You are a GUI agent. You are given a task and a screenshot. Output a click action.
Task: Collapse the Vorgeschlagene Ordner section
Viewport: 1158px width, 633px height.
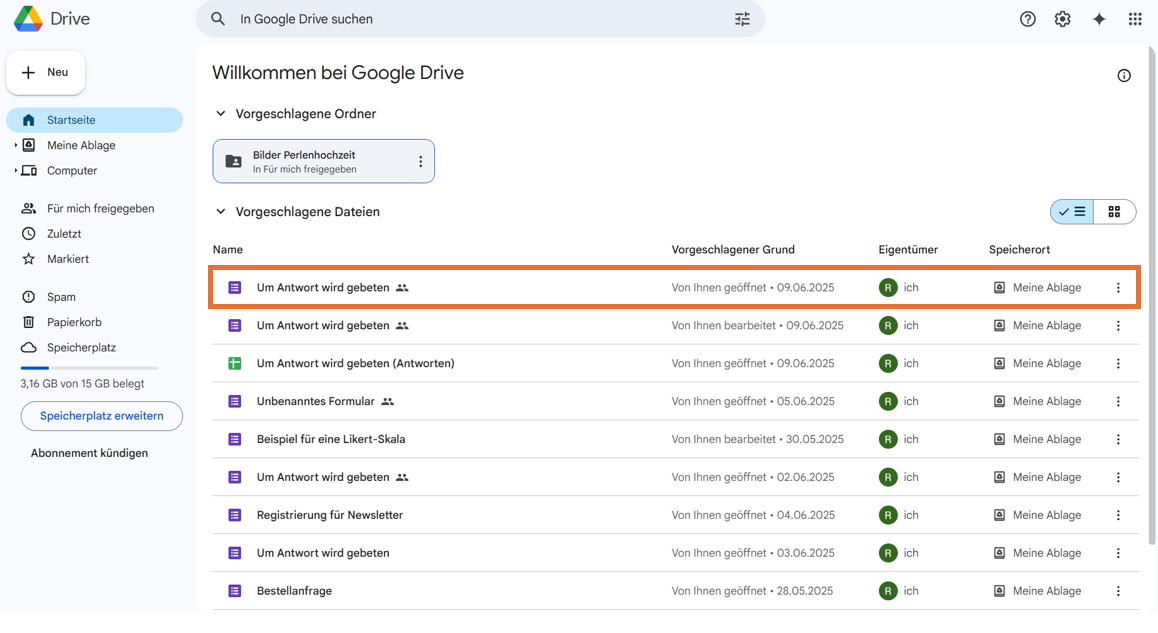click(x=221, y=114)
